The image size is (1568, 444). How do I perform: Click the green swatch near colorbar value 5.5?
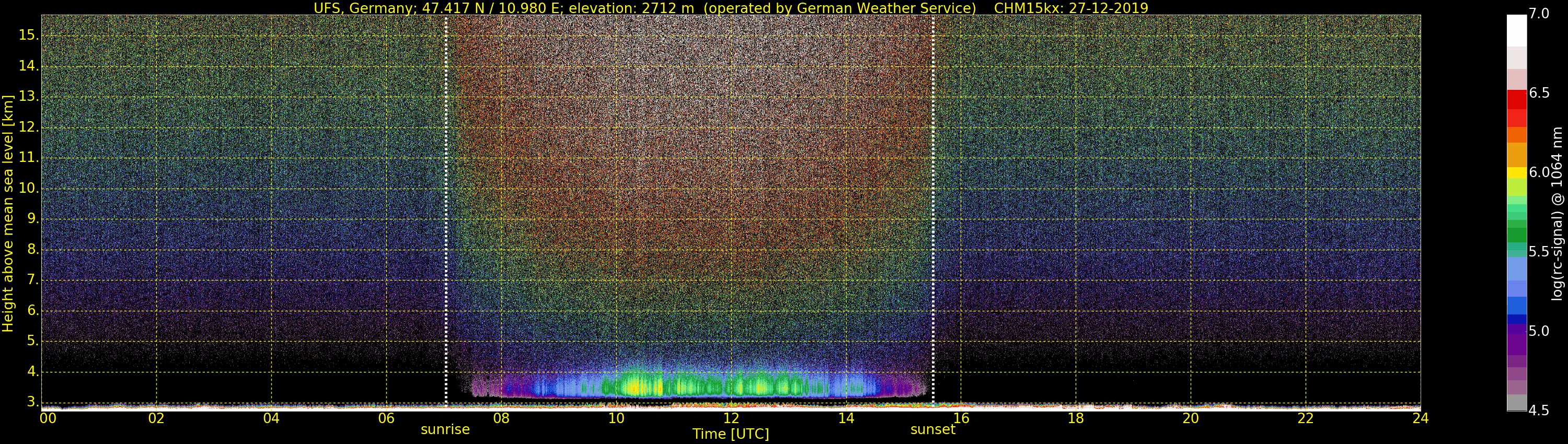pyautogui.click(x=1516, y=236)
